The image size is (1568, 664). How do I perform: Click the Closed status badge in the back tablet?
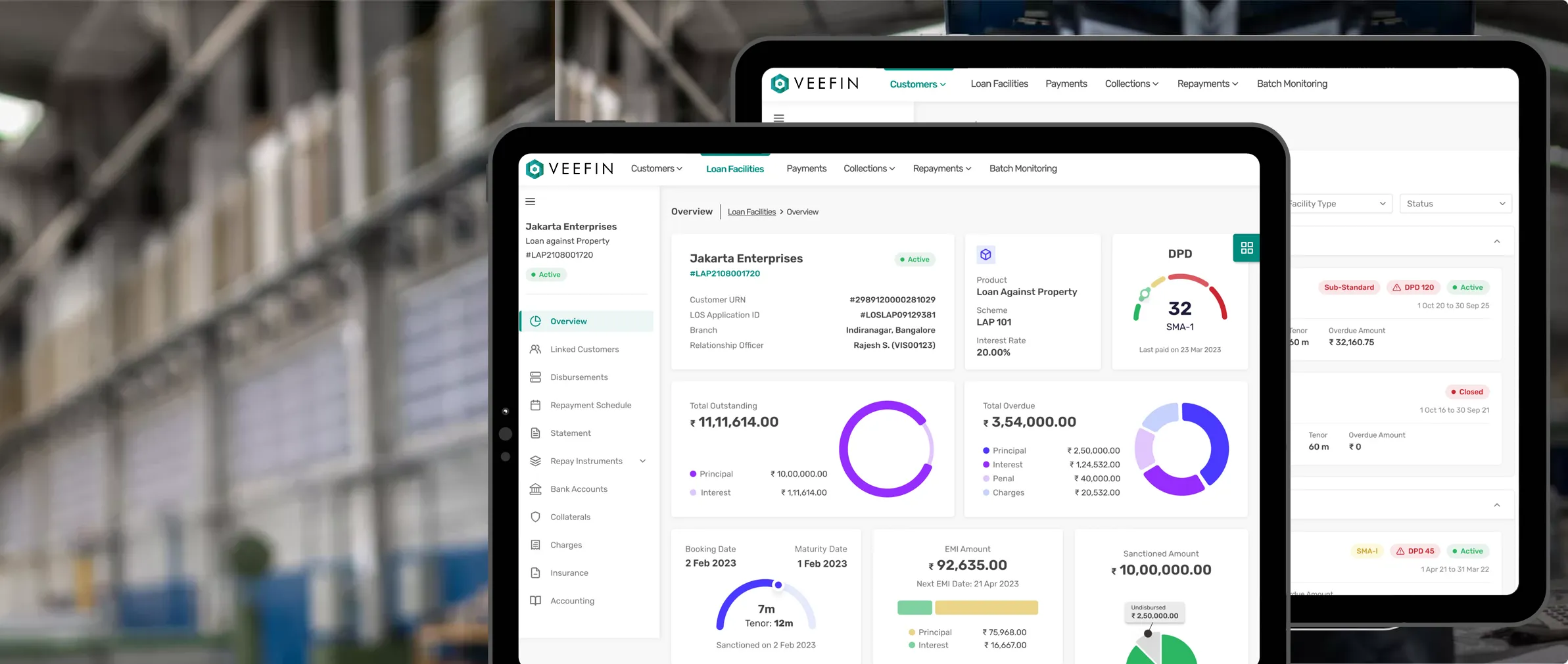pos(1467,392)
